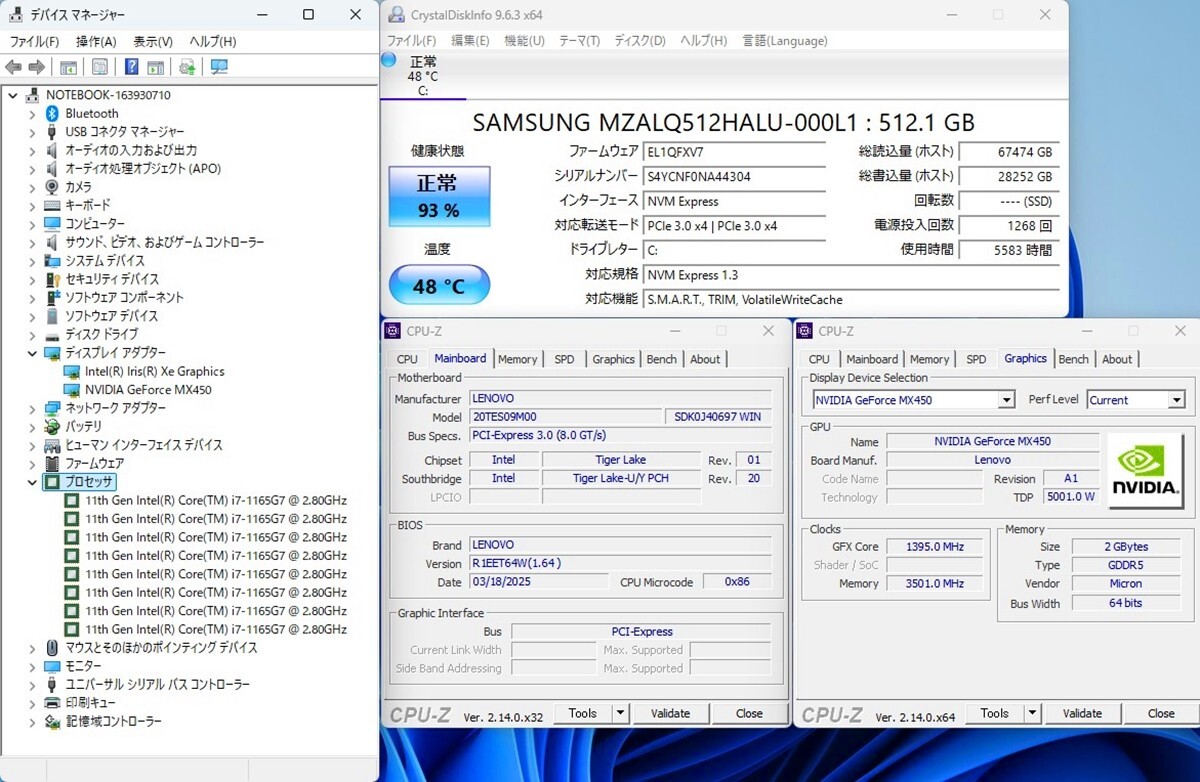The height and width of the screenshot is (782, 1200).
Task: Click the network adapter (ネットワーク アダプター) icon
Action: point(53,408)
